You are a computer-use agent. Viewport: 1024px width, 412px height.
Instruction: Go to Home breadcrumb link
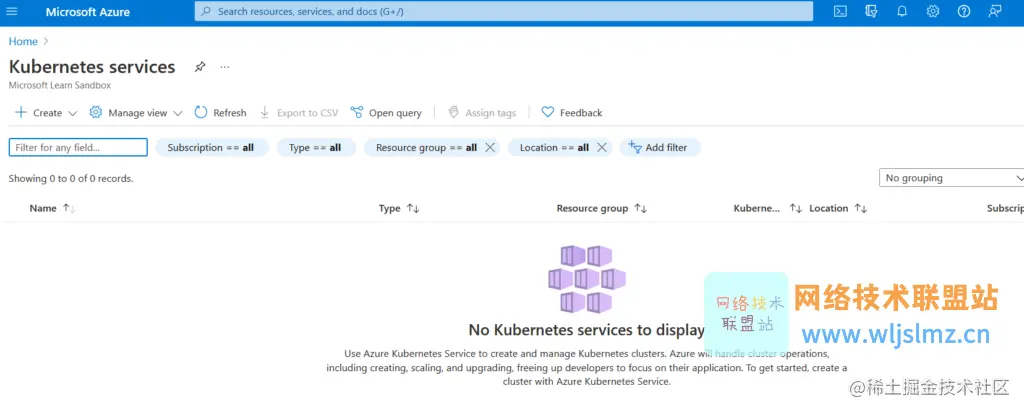pos(23,41)
